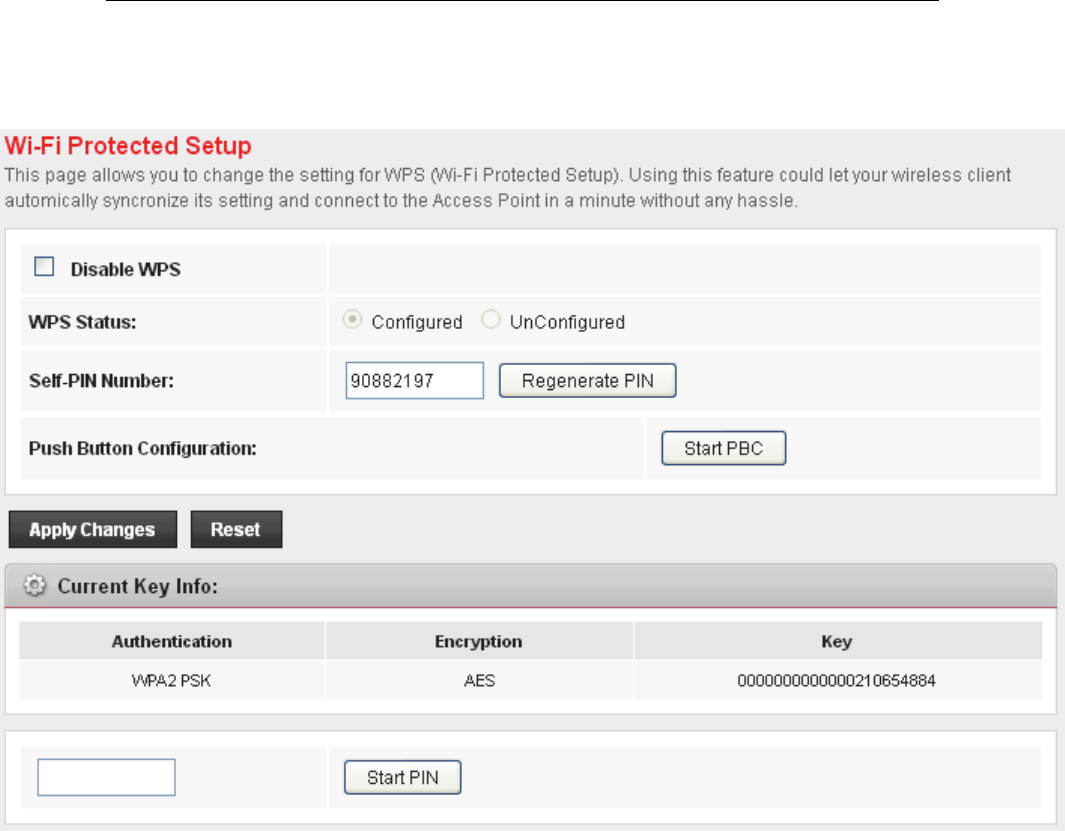Click the Apply Changes button
The width and height of the screenshot is (1065, 831).
coord(92,530)
